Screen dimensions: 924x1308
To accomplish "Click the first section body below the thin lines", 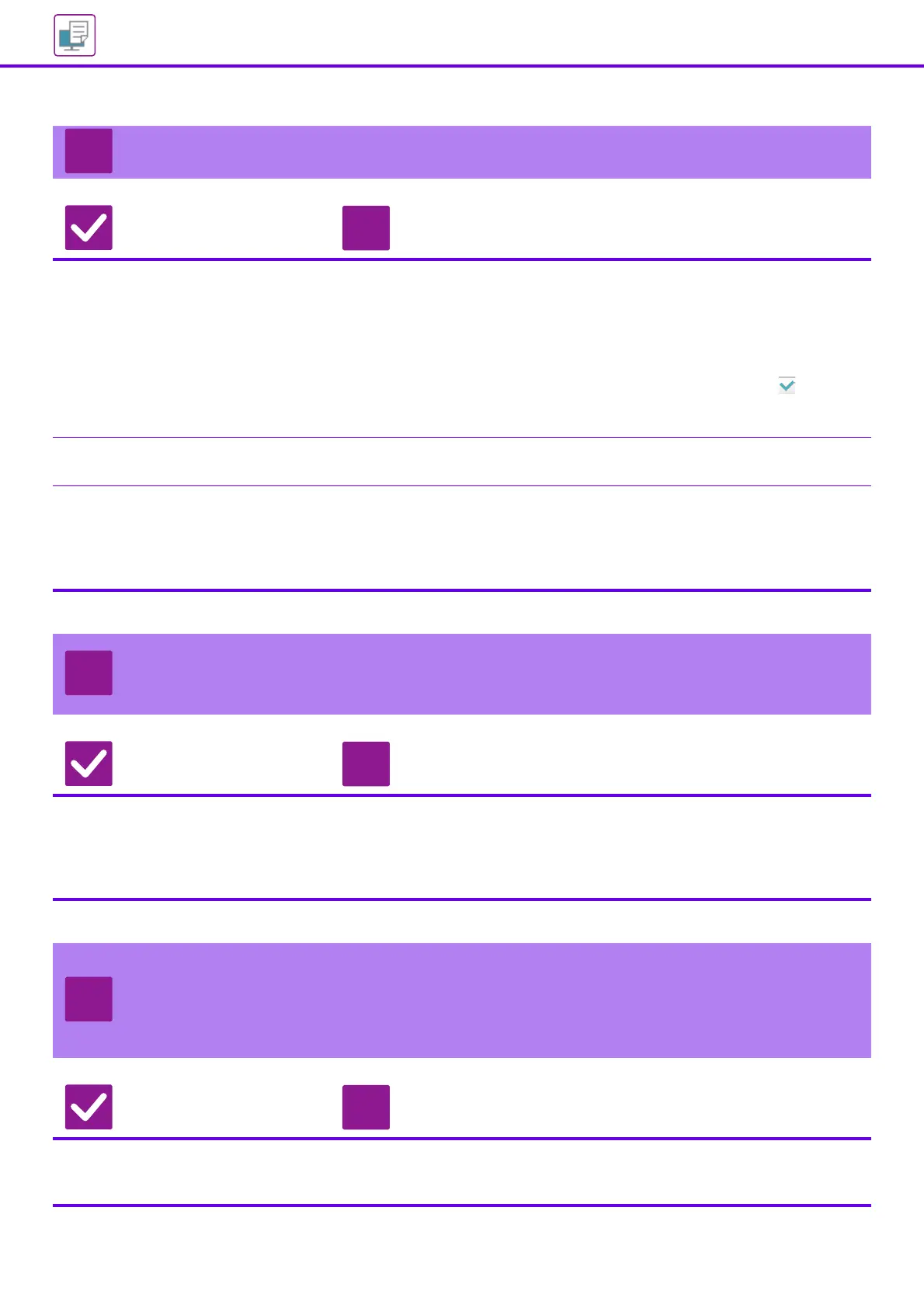I will click(461, 537).
